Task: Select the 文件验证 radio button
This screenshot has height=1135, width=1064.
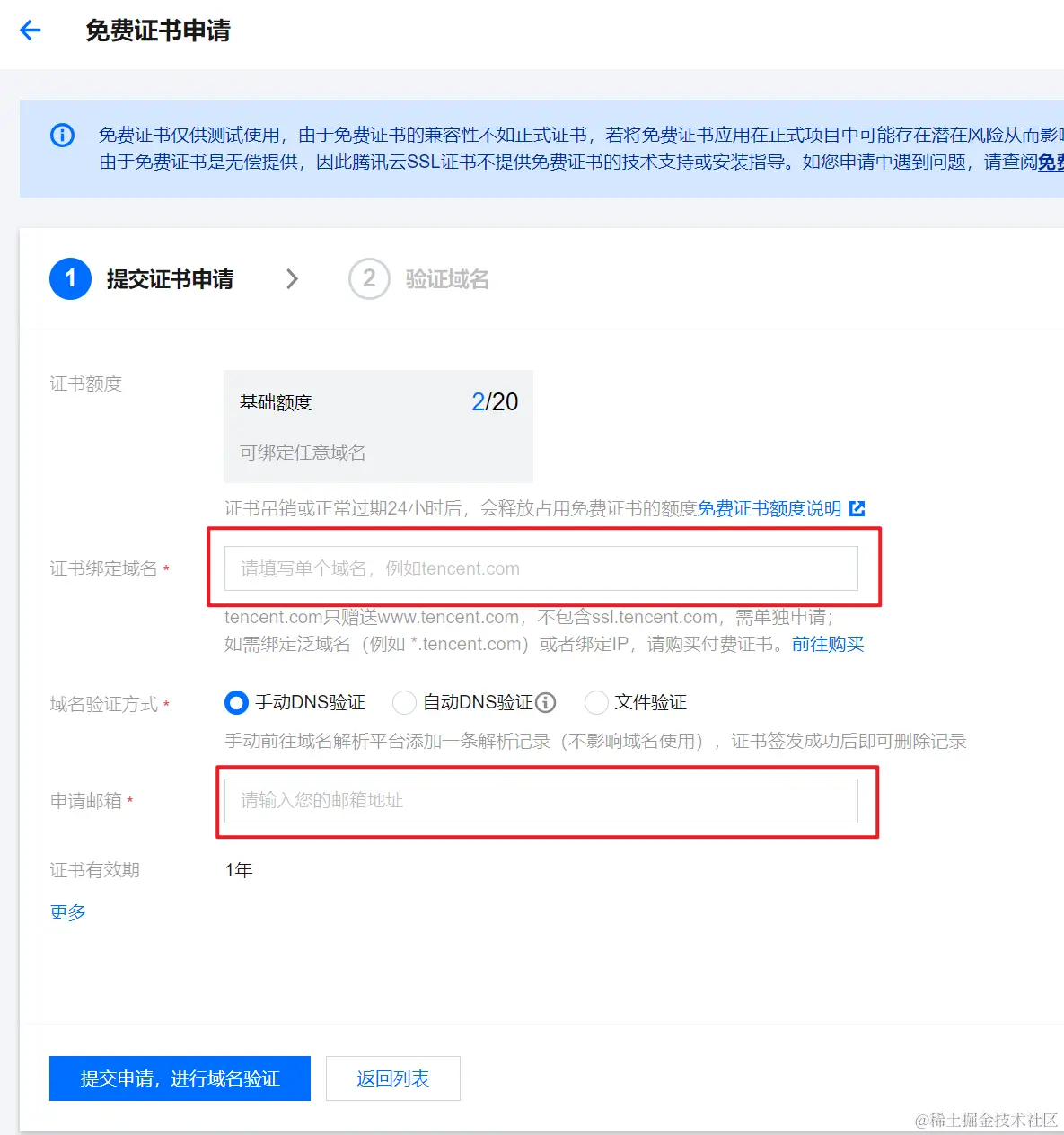Action: 596,702
